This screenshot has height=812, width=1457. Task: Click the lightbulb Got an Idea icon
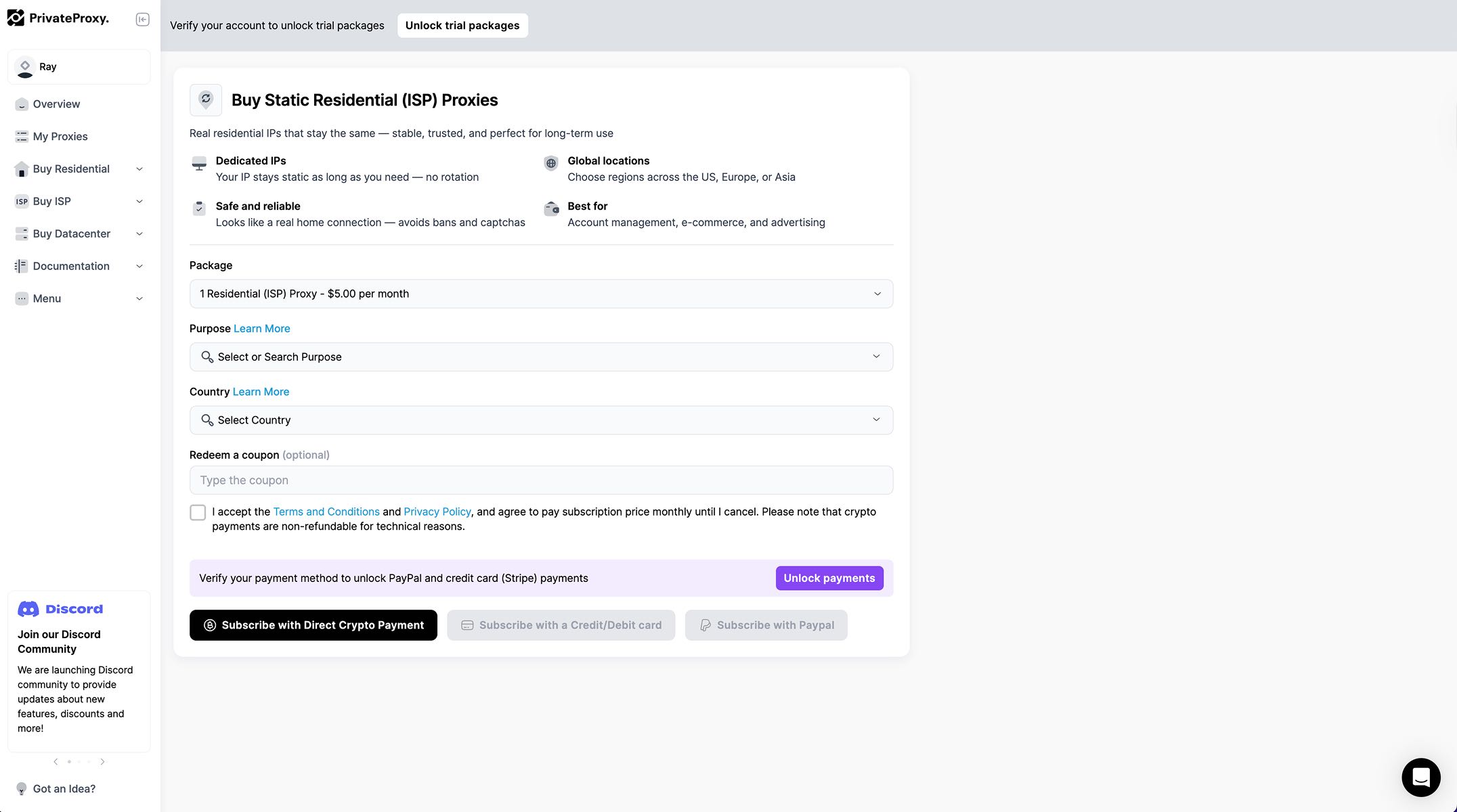22,789
